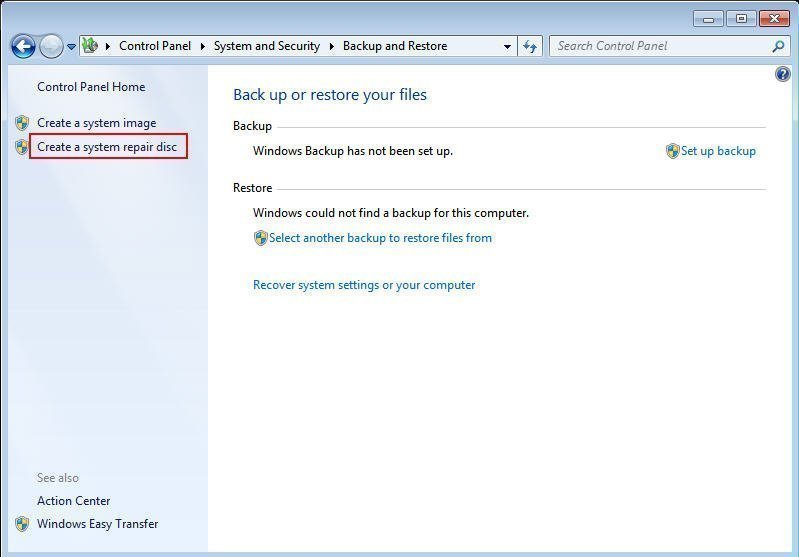Go to System and Security breadcrumb
Image resolution: width=799 pixels, height=557 pixels.
267,46
